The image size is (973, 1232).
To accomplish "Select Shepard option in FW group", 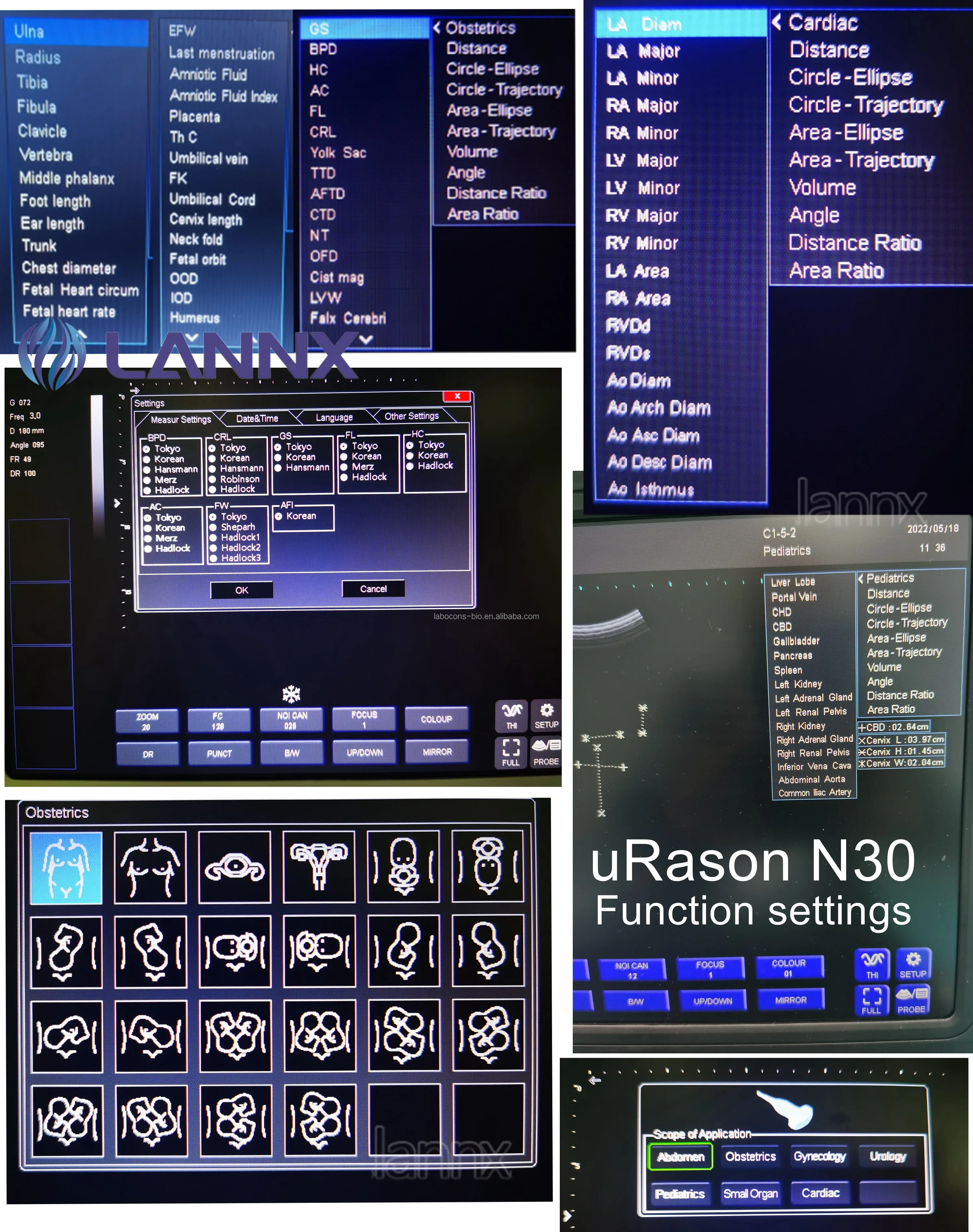I will tap(213, 527).
